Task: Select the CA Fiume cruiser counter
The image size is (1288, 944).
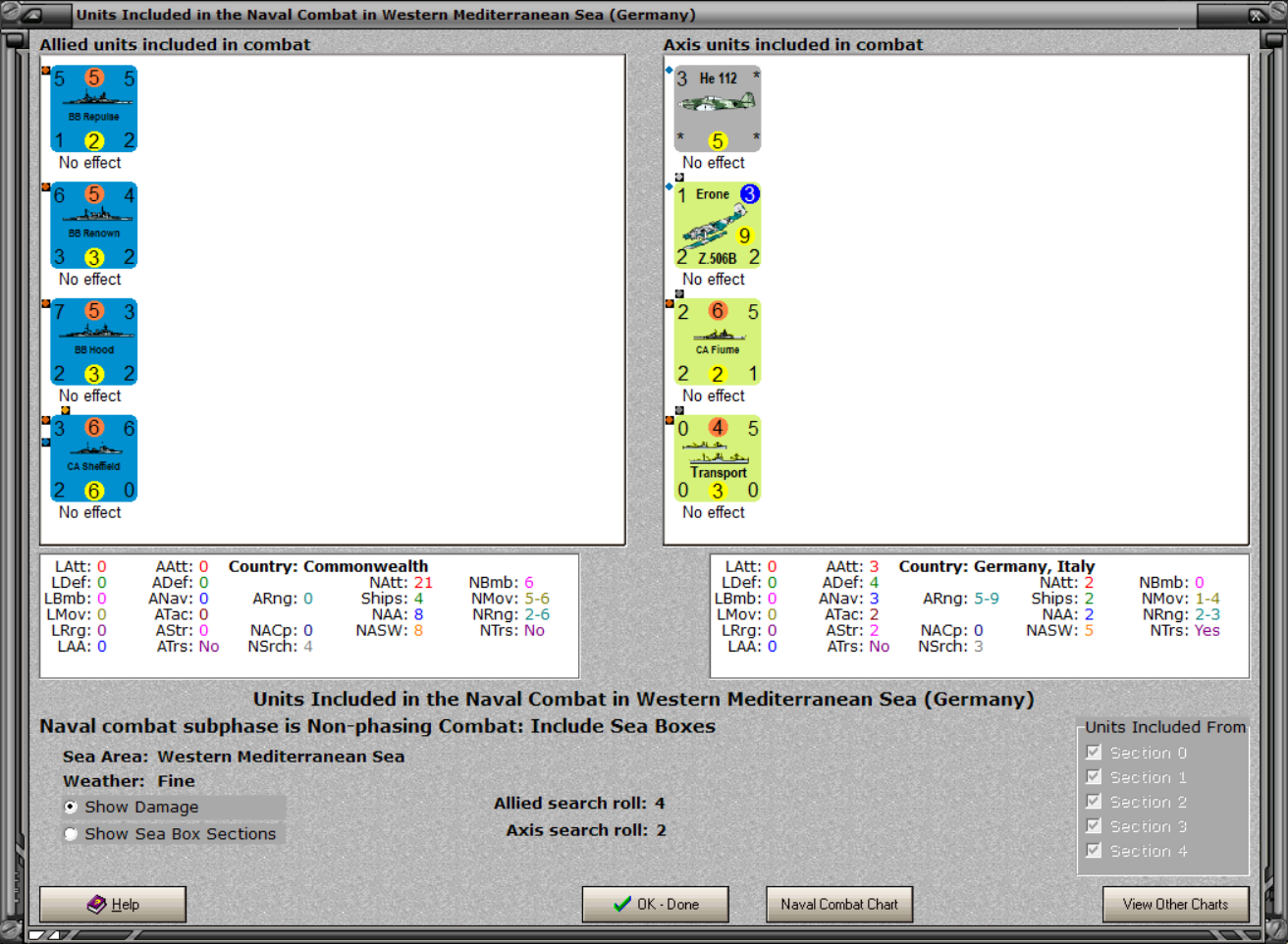Action: click(x=718, y=342)
